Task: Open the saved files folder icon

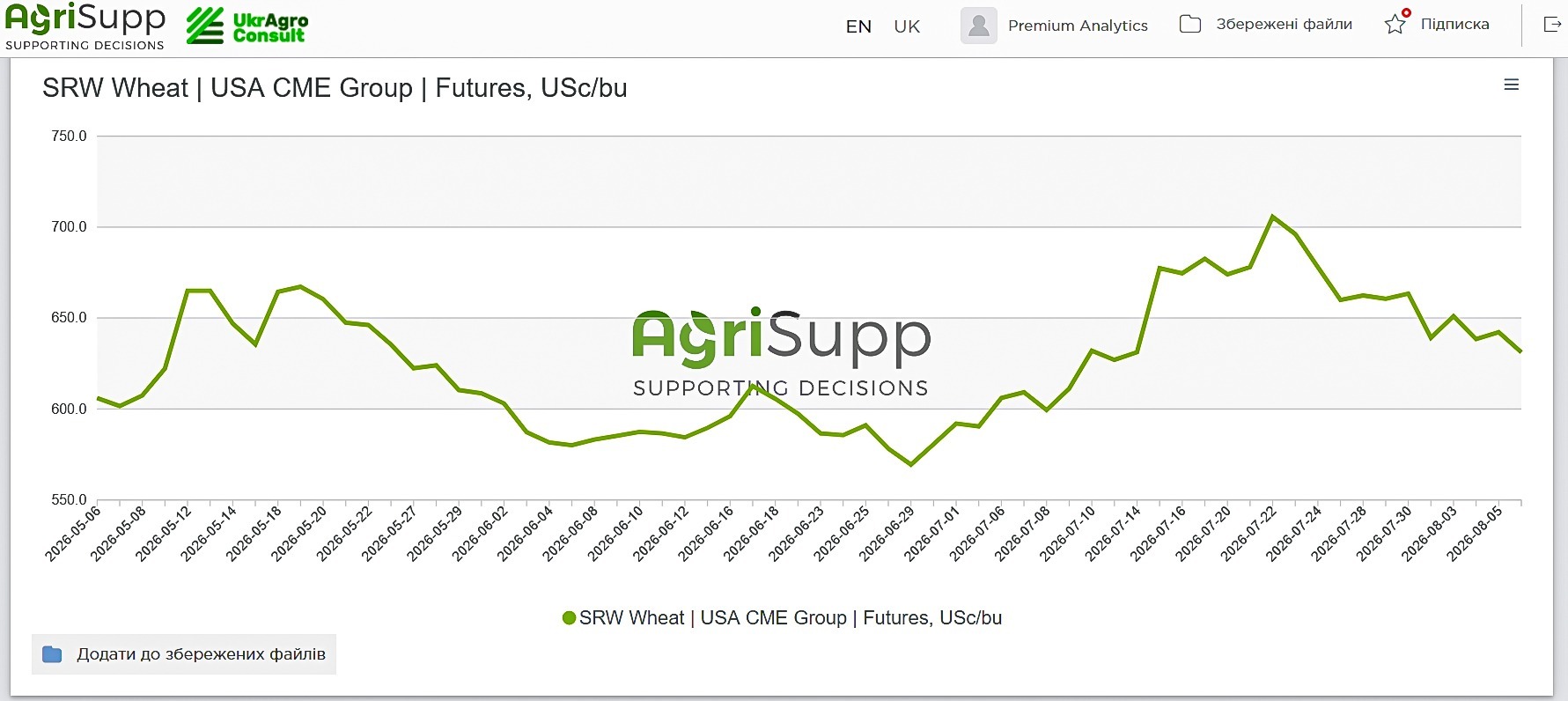Action: [x=1190, y=24]
